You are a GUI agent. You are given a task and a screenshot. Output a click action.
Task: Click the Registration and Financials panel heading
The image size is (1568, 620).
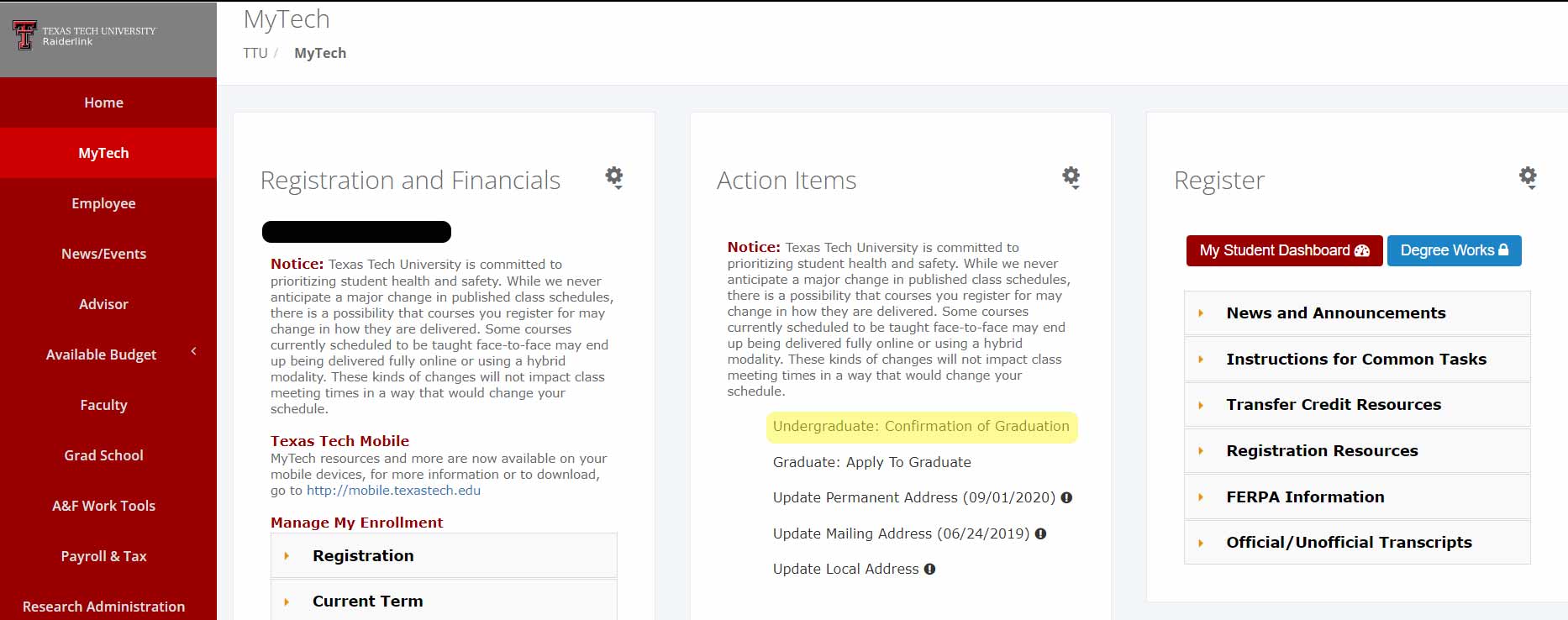[x=410, y=181]
